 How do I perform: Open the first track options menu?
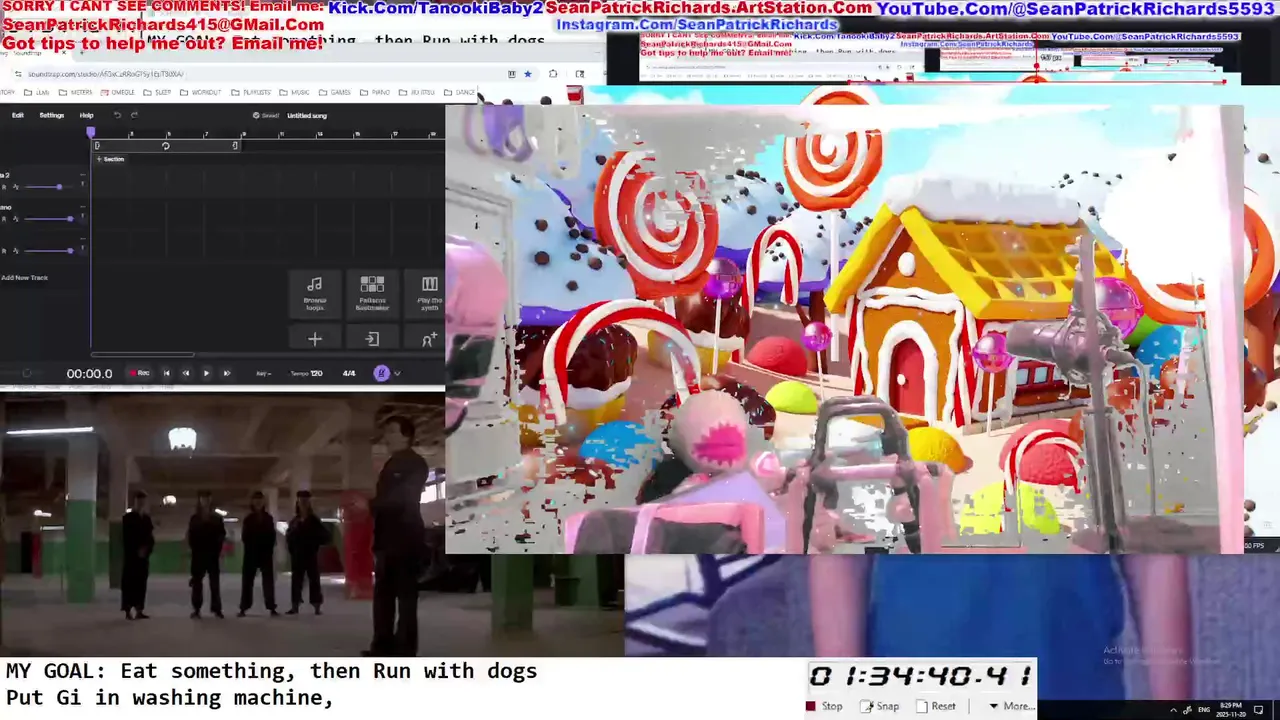click(x=82, y=175)
